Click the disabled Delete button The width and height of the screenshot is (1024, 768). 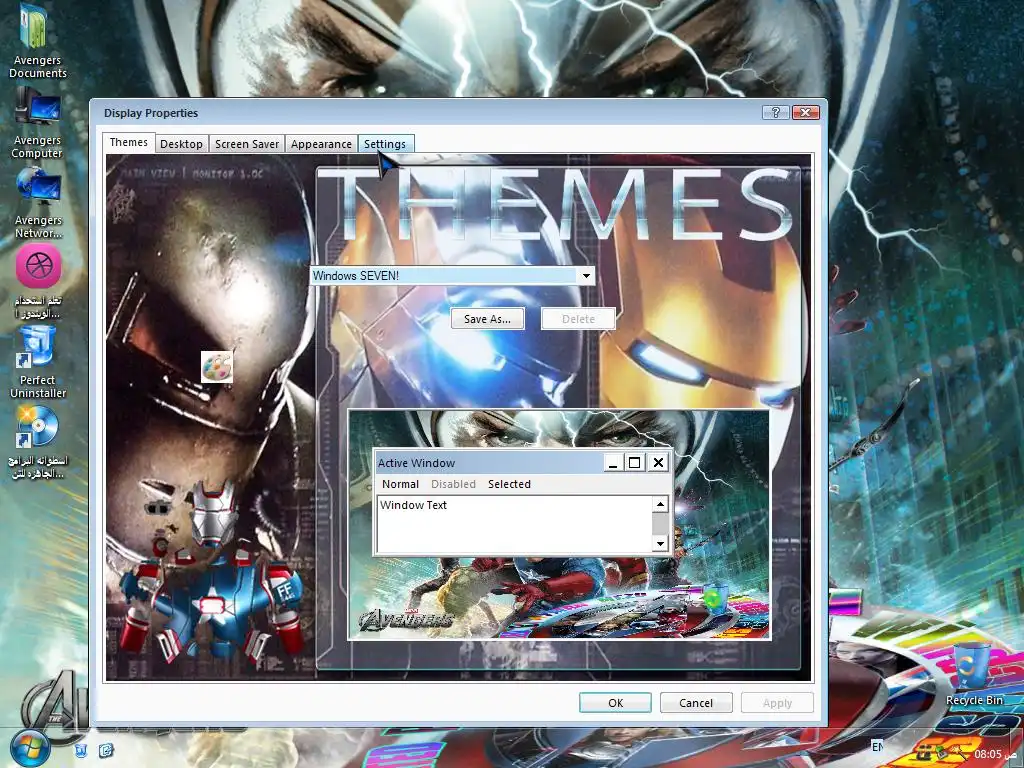(x=578, y=319)
